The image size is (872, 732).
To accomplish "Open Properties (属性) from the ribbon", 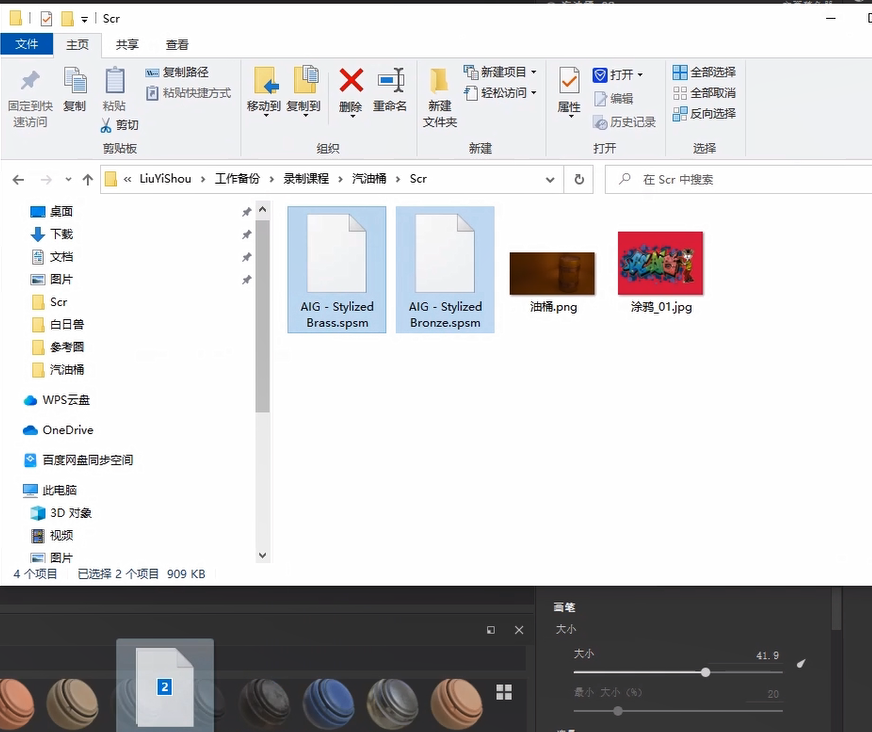I will click(569, 81).
